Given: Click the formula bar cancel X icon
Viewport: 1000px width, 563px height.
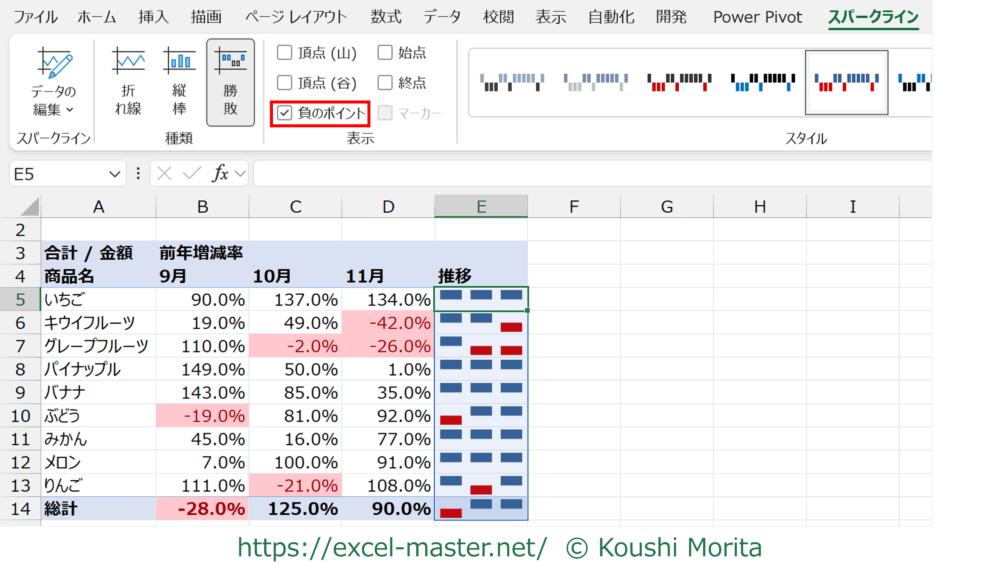Looking at the screenshot, I should pyautogui.click(x=165, y=173).
